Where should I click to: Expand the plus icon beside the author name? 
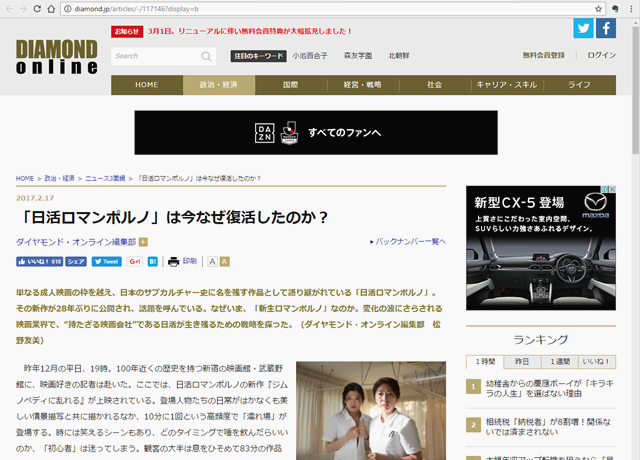(x=143, y=241)
